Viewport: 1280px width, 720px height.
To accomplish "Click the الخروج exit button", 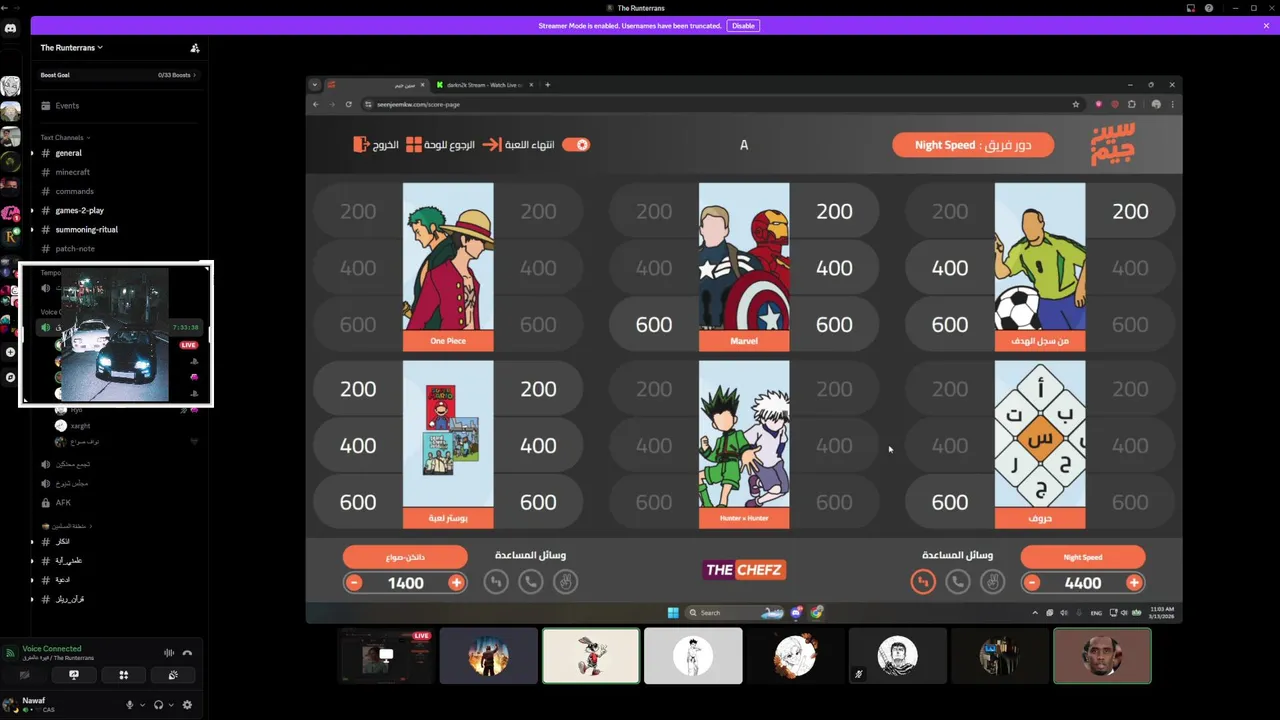I will tap(376, 145).
